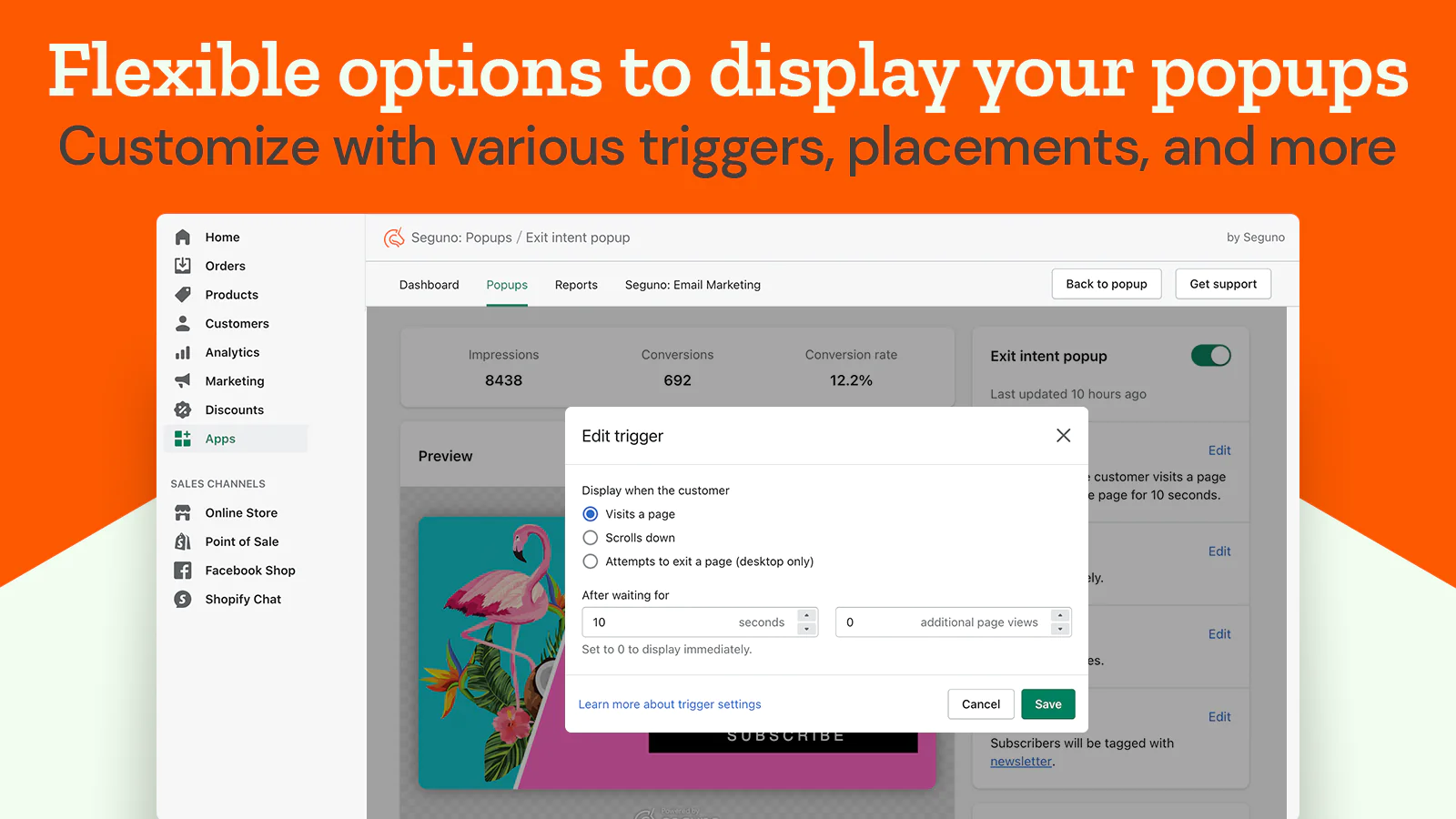Click Save in the Edit trigger dialog
The height and width of the screenshot is (819, 1456).
pyautogui.click(x=1048, y=704)
